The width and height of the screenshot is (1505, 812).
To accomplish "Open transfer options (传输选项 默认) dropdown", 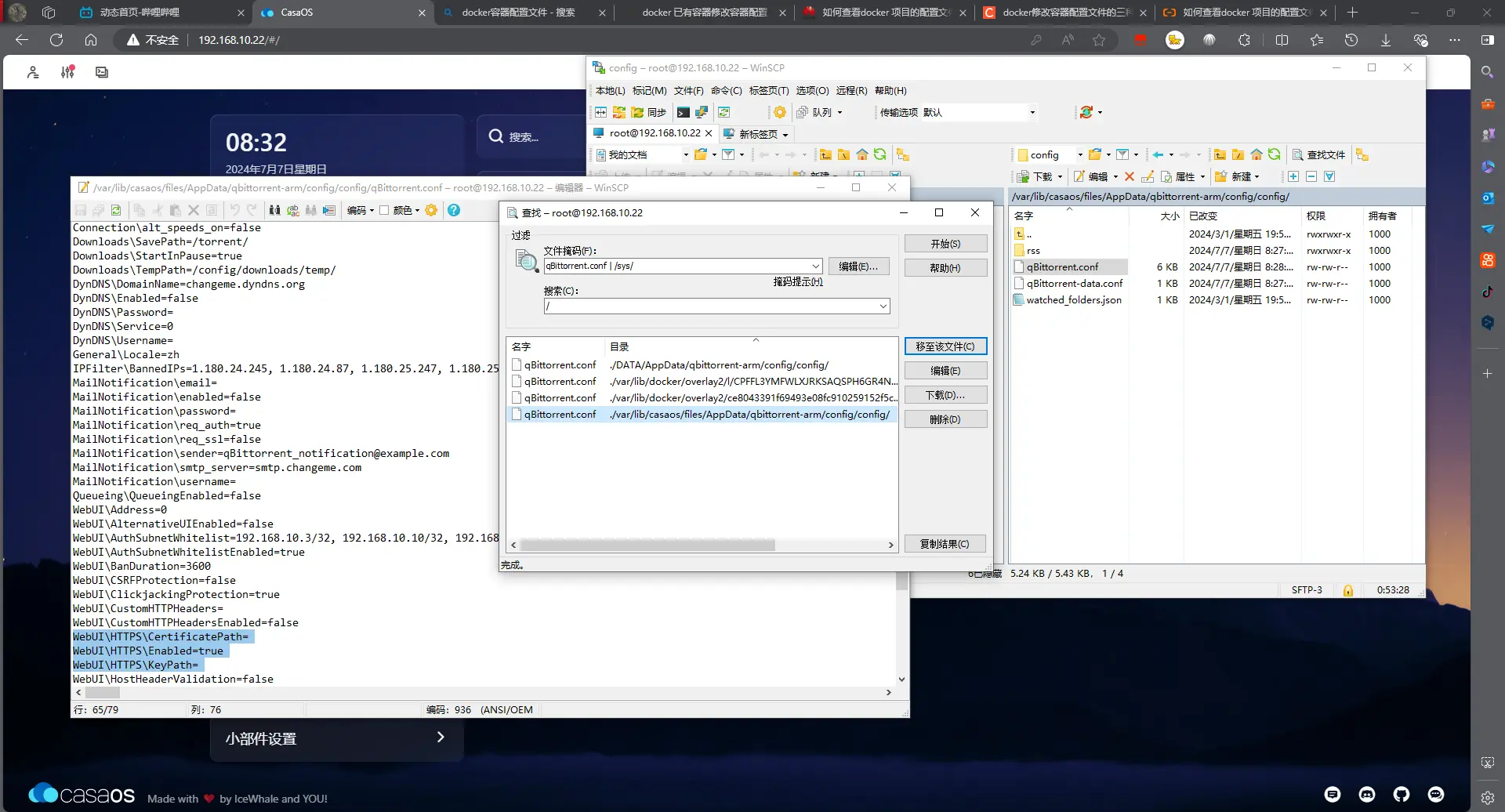I will click(1032, 112).
